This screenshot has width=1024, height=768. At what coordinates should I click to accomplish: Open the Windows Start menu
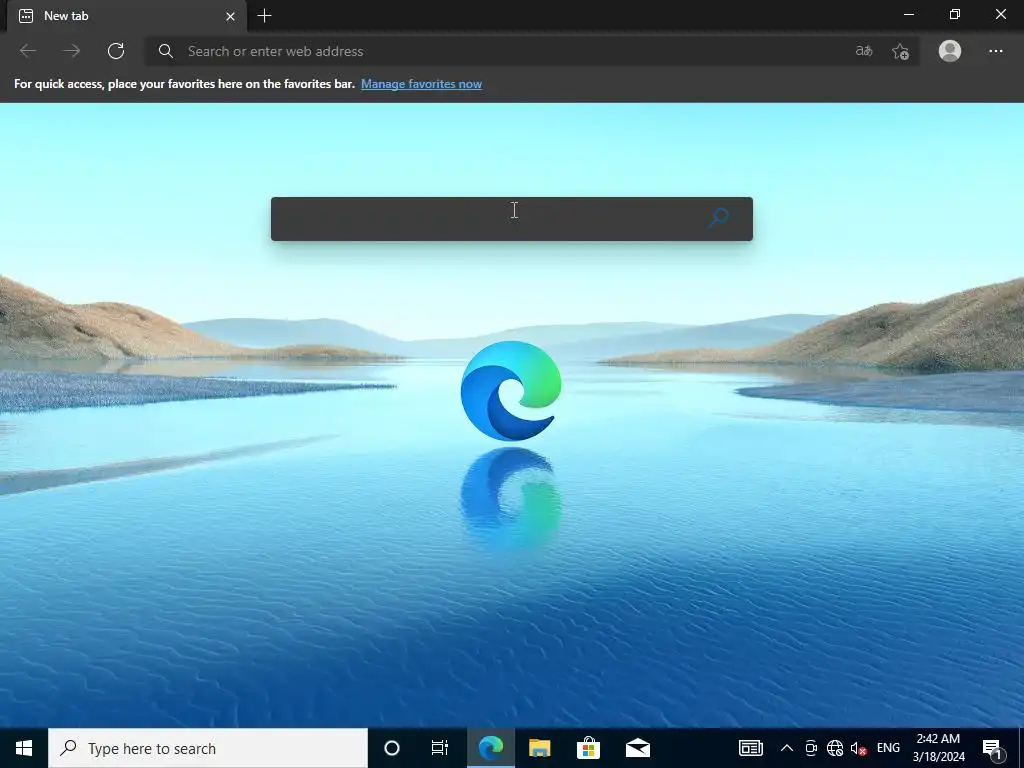[24, 748]
